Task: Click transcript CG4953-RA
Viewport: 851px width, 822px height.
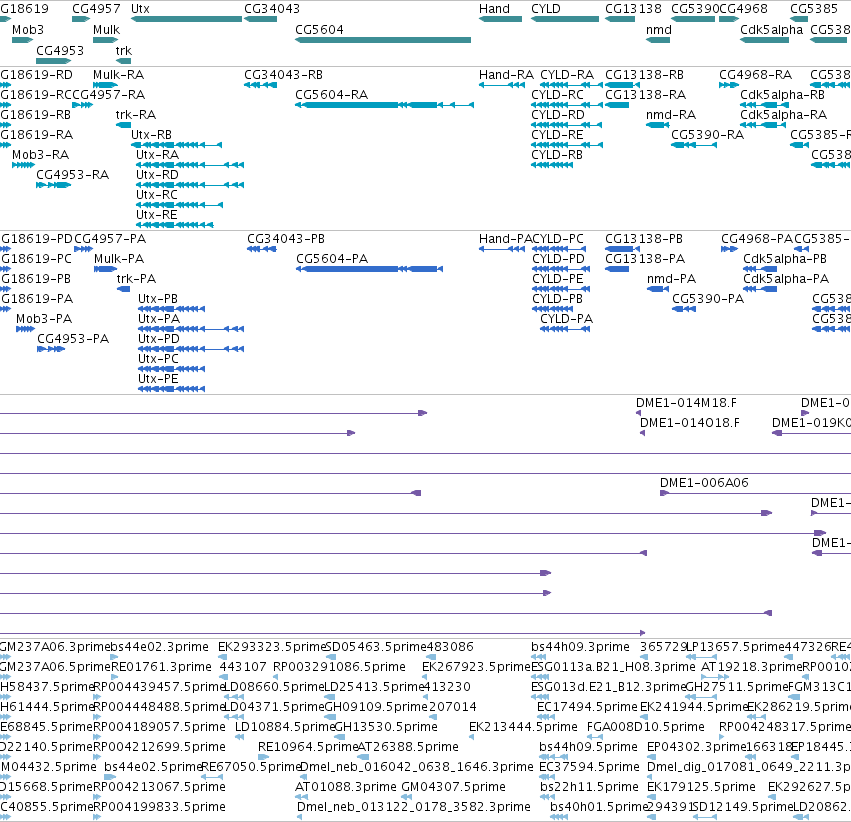Action: click(x=54, y=185)
